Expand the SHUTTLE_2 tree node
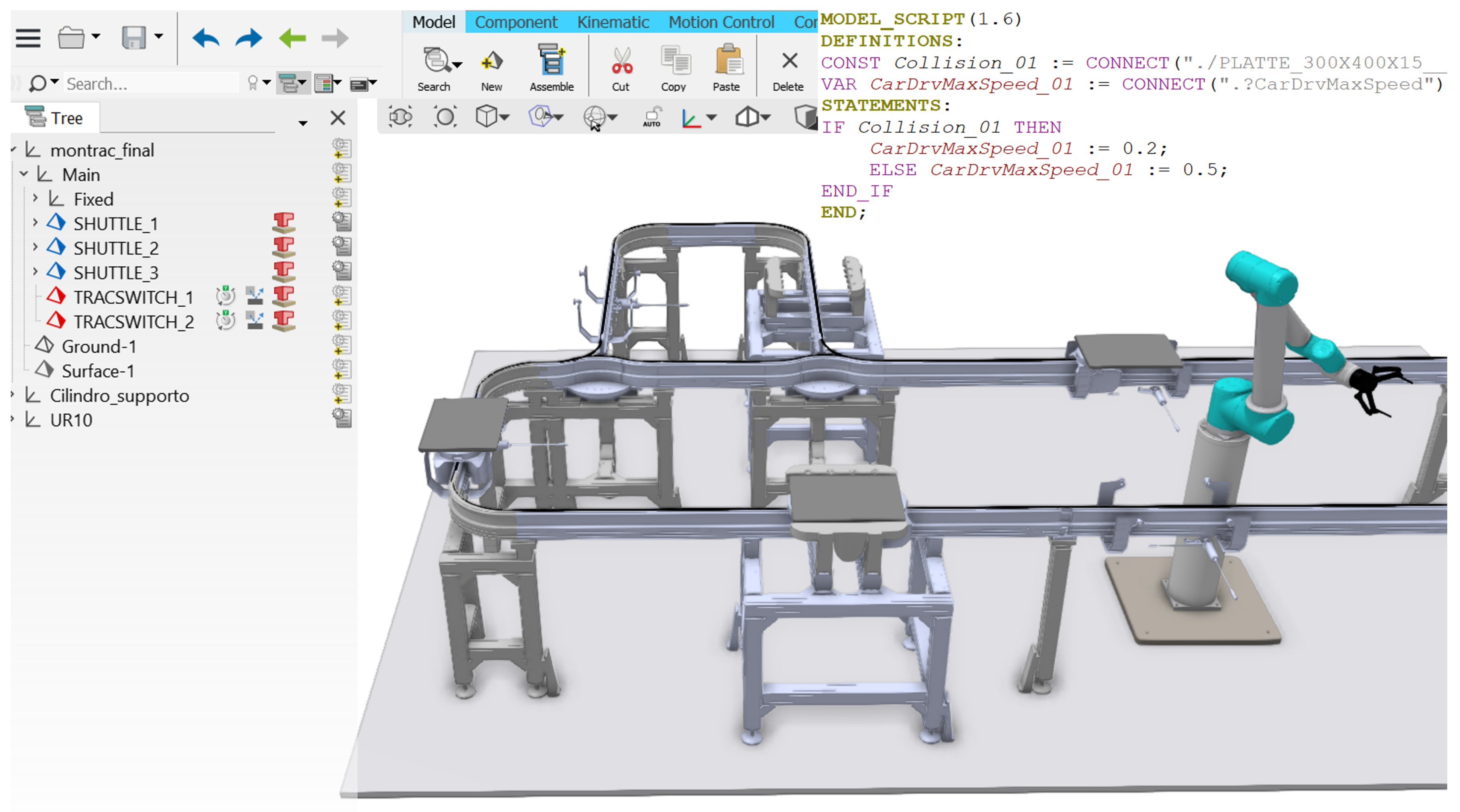 tap(35, 247)
